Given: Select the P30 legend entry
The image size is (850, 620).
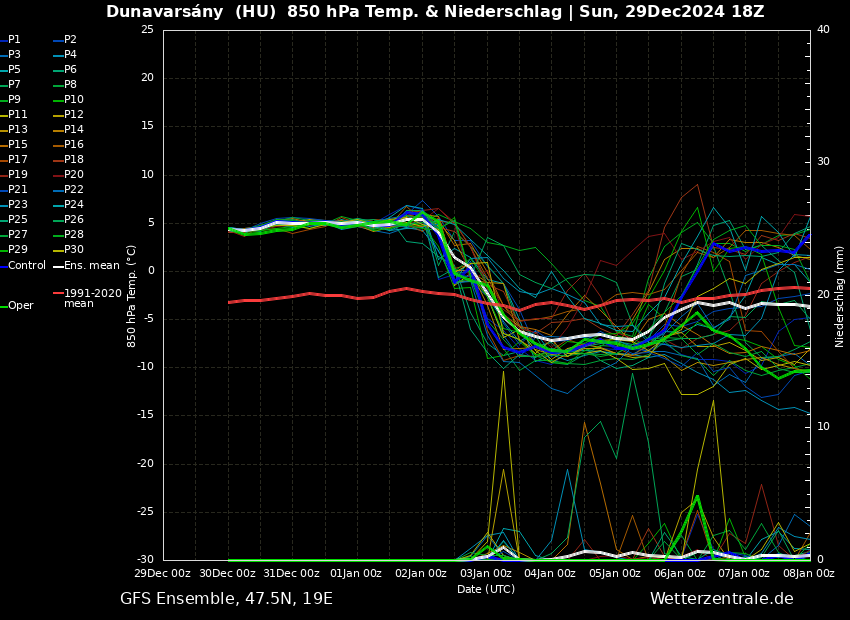Looking at the screenshot, I should tap(73, 250).
